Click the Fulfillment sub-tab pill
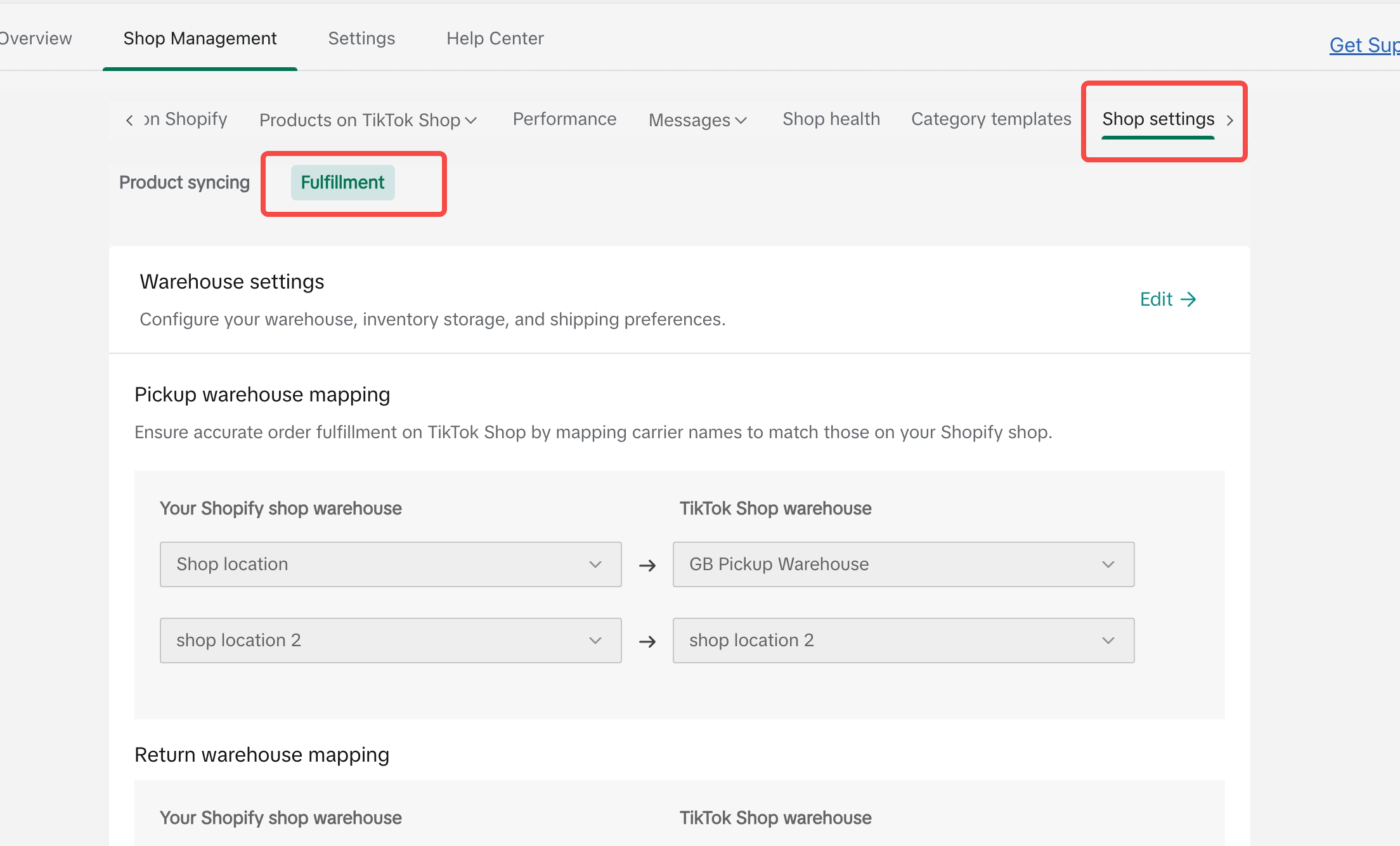The width and height of the screenshot is (1400, 846). [342, 183]
